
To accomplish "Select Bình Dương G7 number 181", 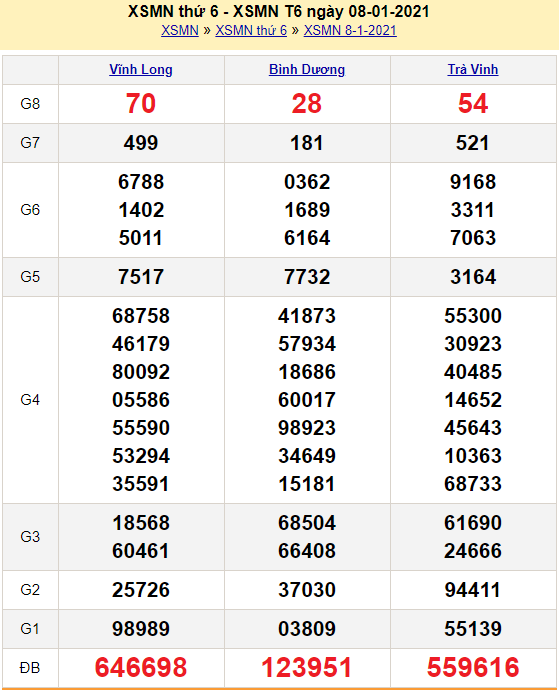I will click(307, 143).
